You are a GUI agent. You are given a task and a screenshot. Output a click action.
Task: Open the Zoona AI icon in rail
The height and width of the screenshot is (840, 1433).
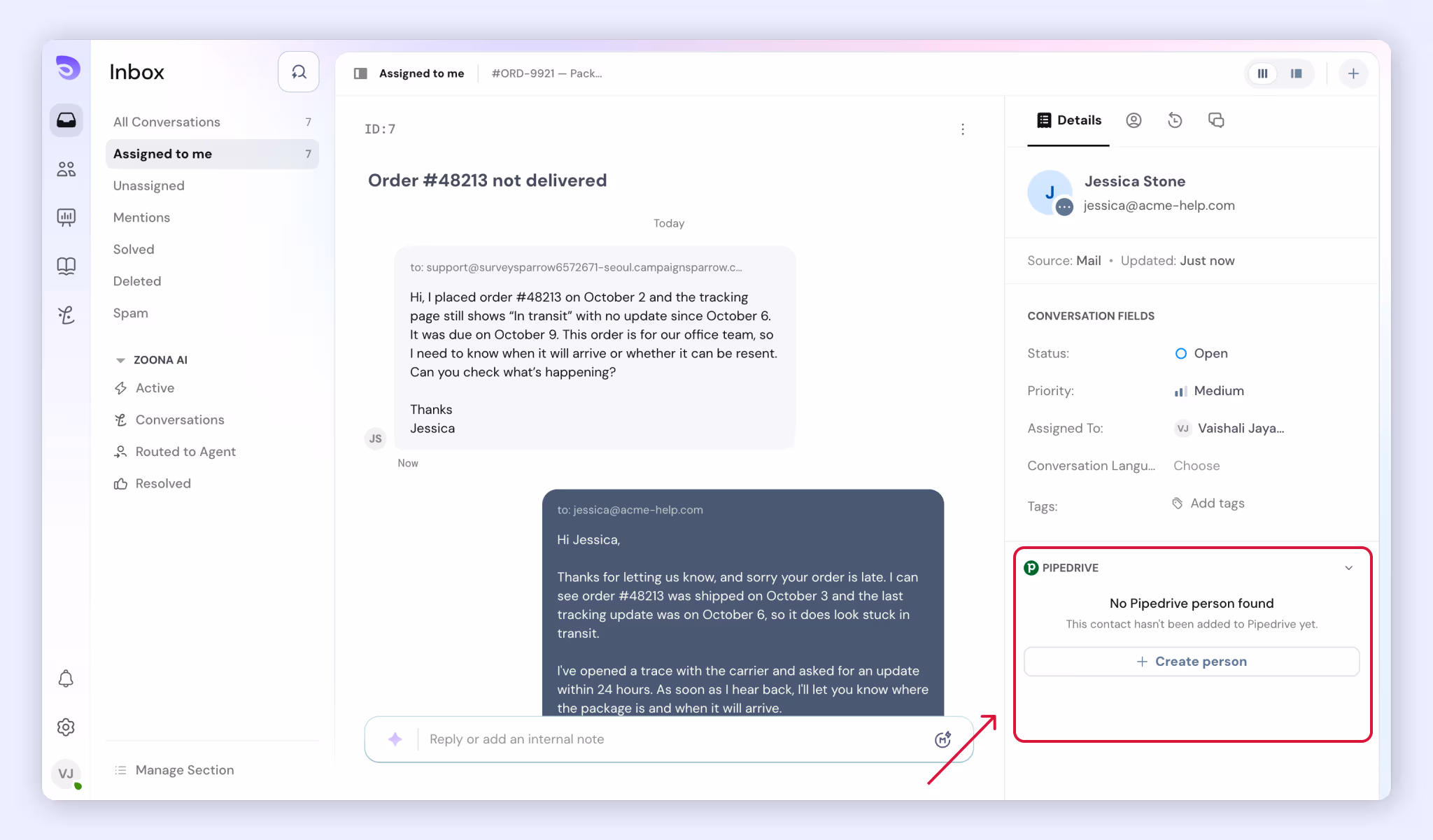(x=66, y=315)
